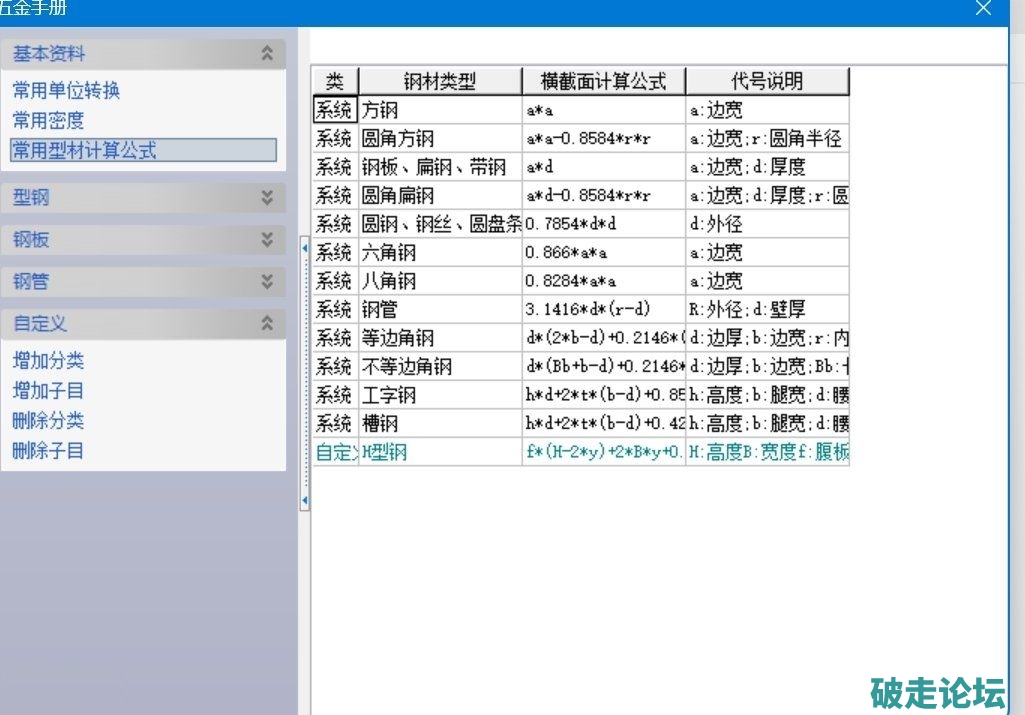Open 常用单位转换 page
Screen dimensions: 1025x715
pyautogui.click(x=66, y=90)
